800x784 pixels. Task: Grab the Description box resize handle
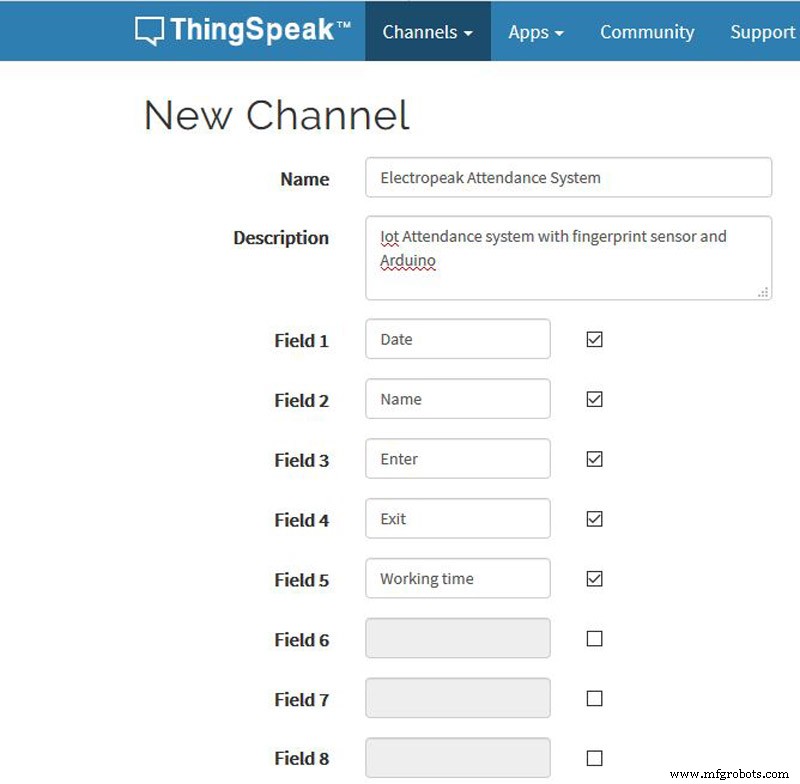[x=764, y=292]
